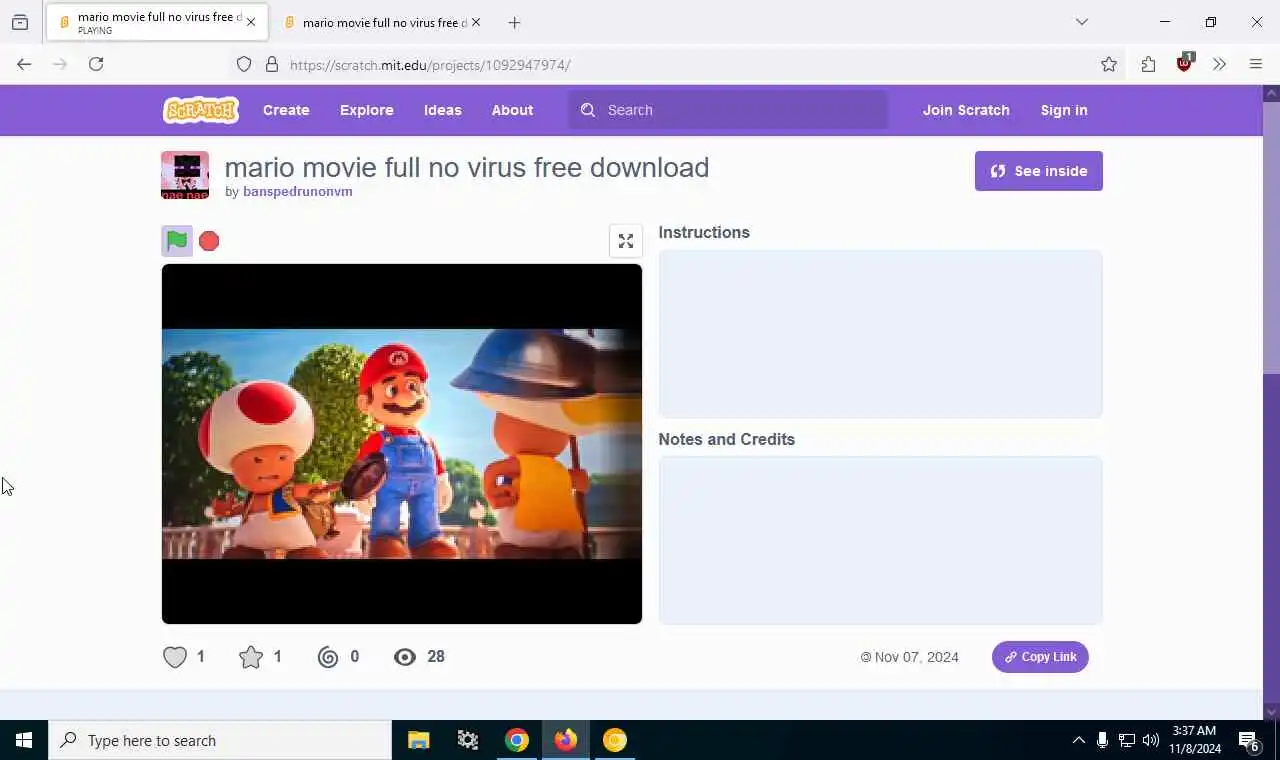Click Sign in link
Image resolution: width=1280 pixels, height=760 pixels.
click(x=1064, y=110)
